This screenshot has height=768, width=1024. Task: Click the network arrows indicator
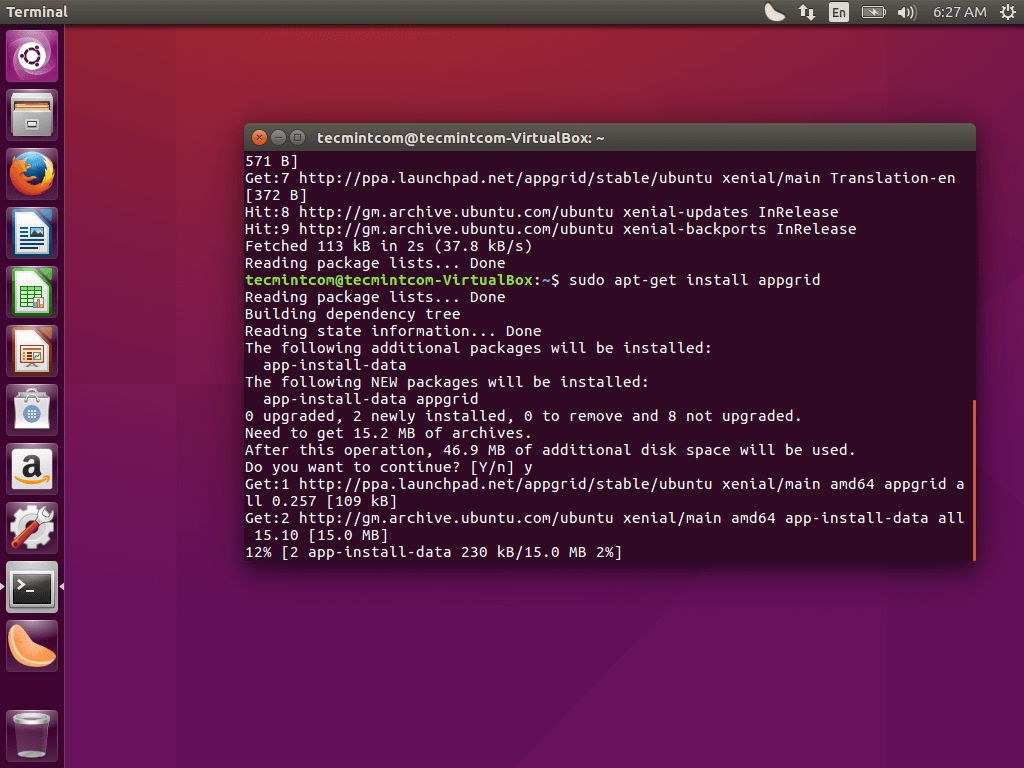click(806, 12)
